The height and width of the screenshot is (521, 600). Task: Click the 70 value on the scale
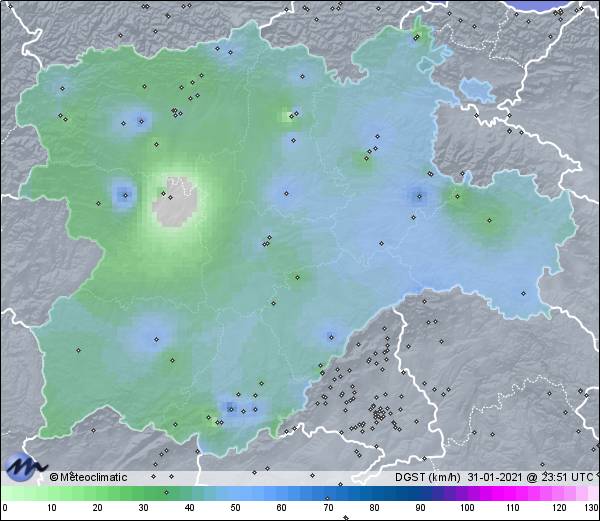pyautogui.click(x=328, y=508)
